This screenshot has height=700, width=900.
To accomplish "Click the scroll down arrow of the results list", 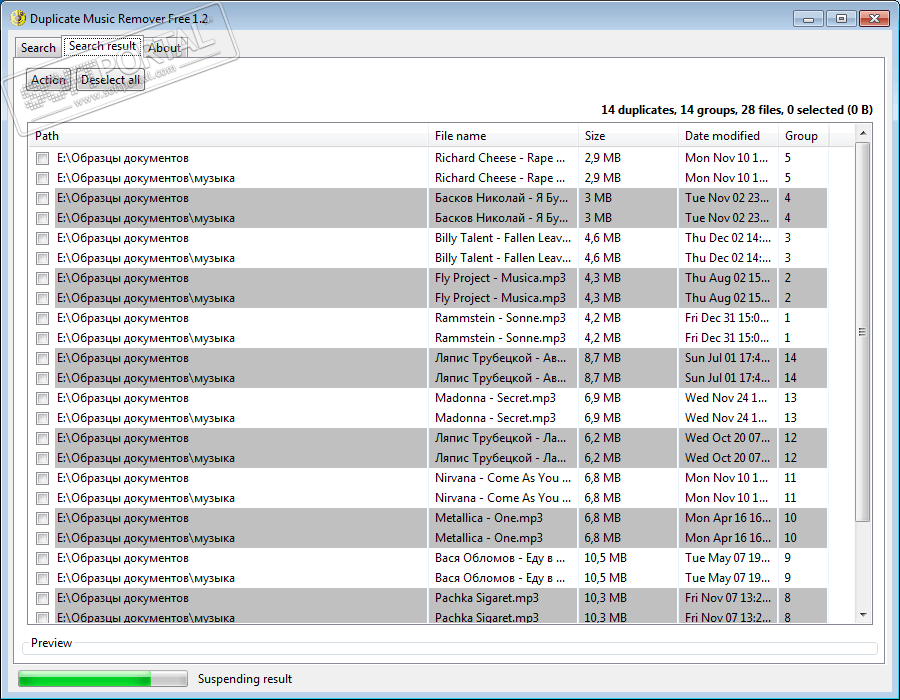I will tap(863, 615).
